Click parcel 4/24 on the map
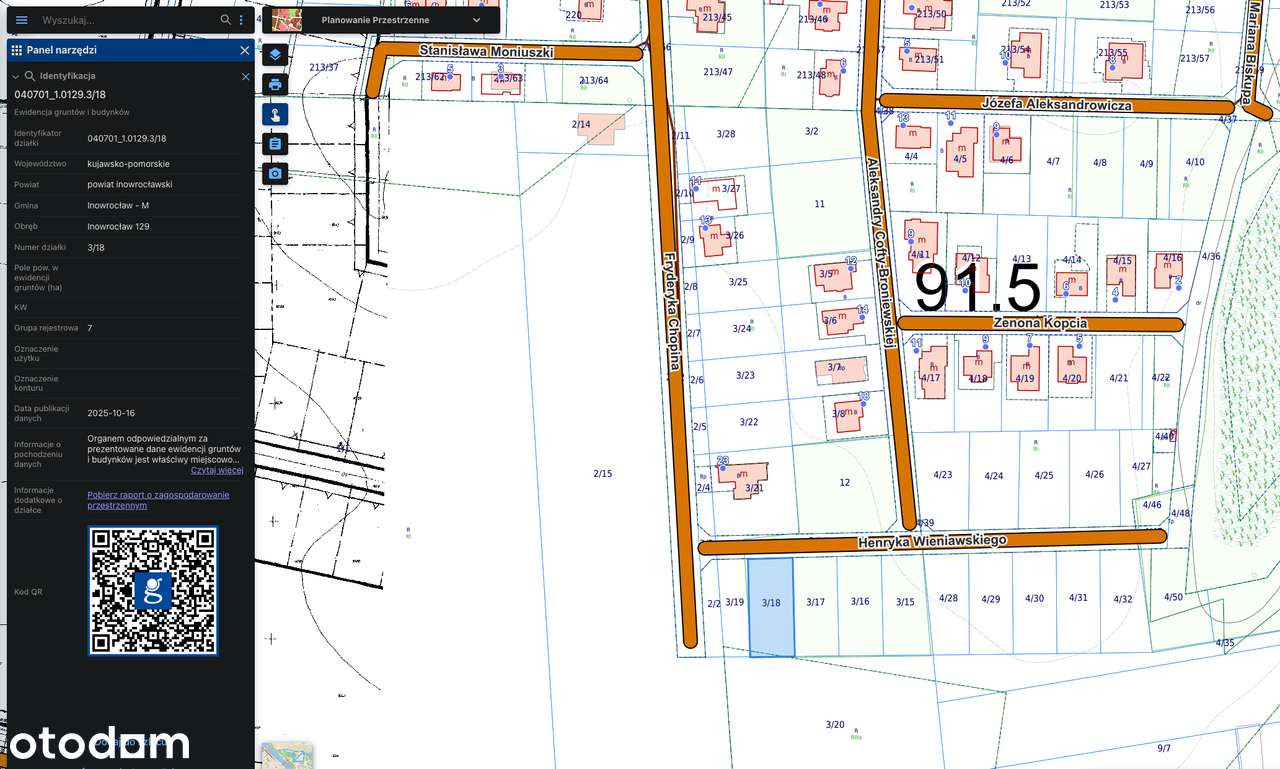 pos(994,476)
